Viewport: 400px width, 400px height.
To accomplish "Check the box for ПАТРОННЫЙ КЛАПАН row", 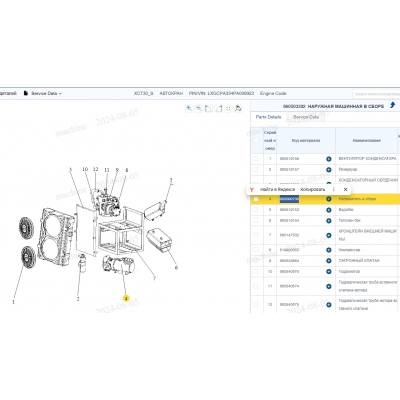I will 256,260.
